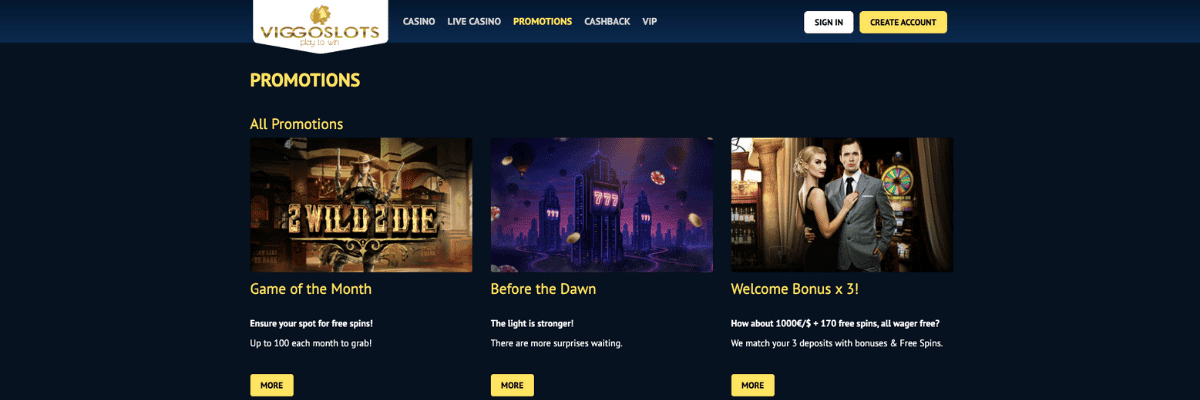This screenshot has width=1200, height=400.
Task: Open the Casino menu item
Action: coord(419,22)
